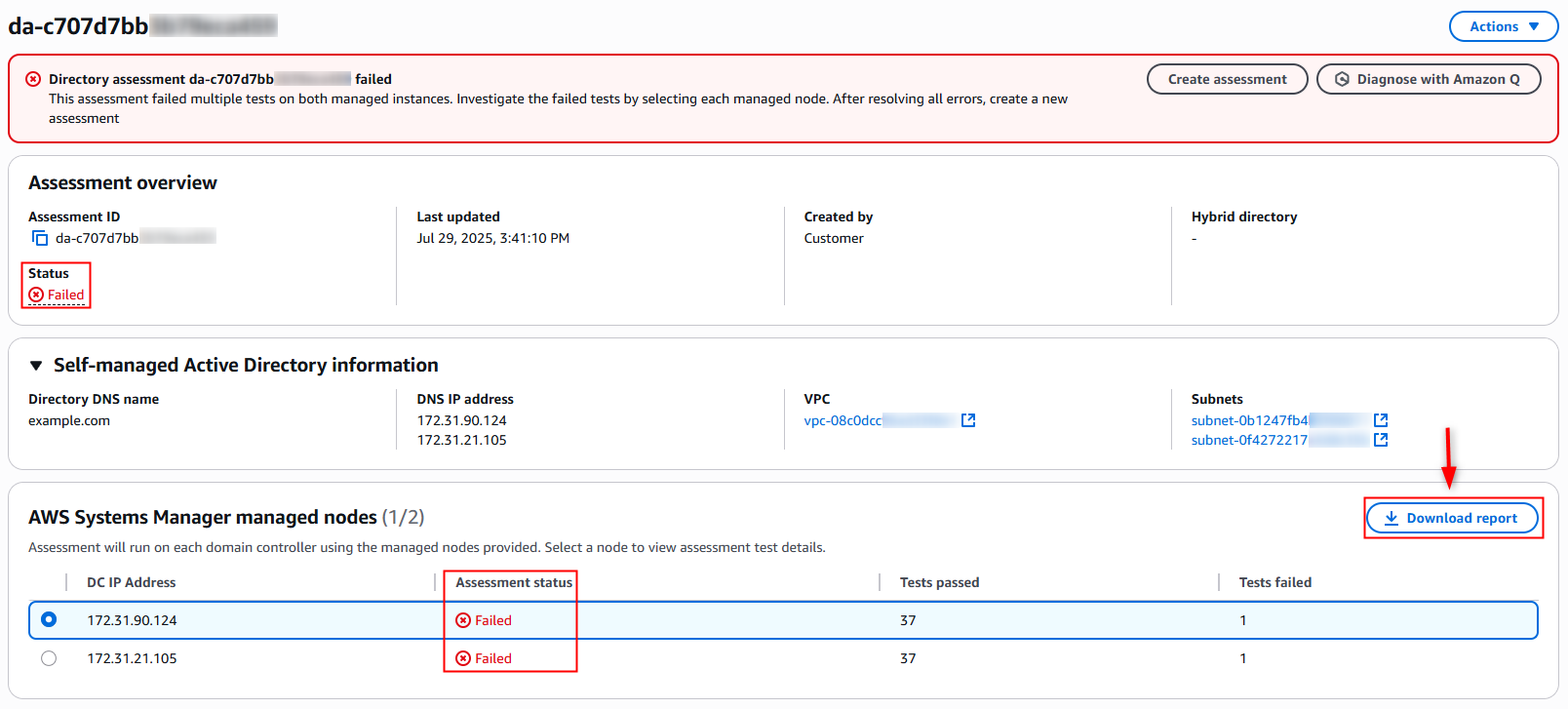
Task: Click the 172.31.21.105 cell in nodes table
Action: [x=133, y=658]
